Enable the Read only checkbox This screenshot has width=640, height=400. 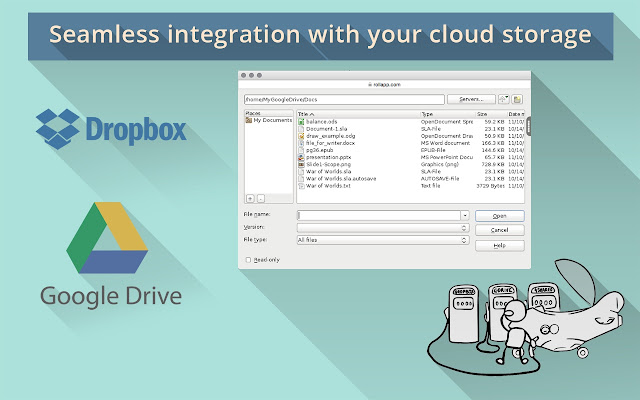248,260
